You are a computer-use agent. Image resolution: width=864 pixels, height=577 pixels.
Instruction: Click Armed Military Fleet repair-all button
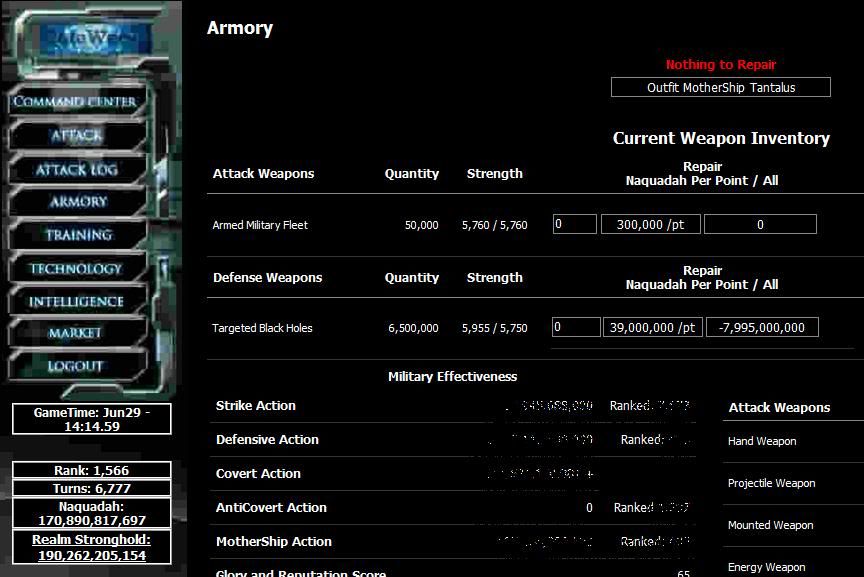(x=760, y=225)
